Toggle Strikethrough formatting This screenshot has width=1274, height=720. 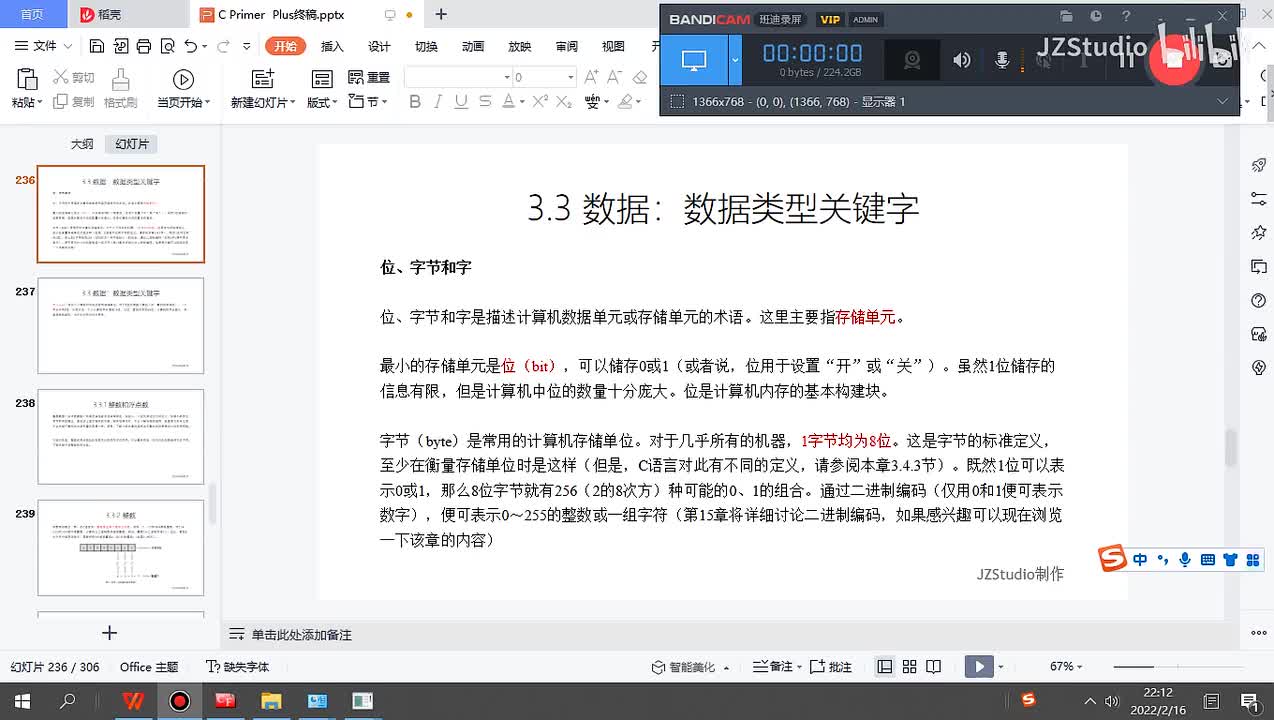(485, 102)
